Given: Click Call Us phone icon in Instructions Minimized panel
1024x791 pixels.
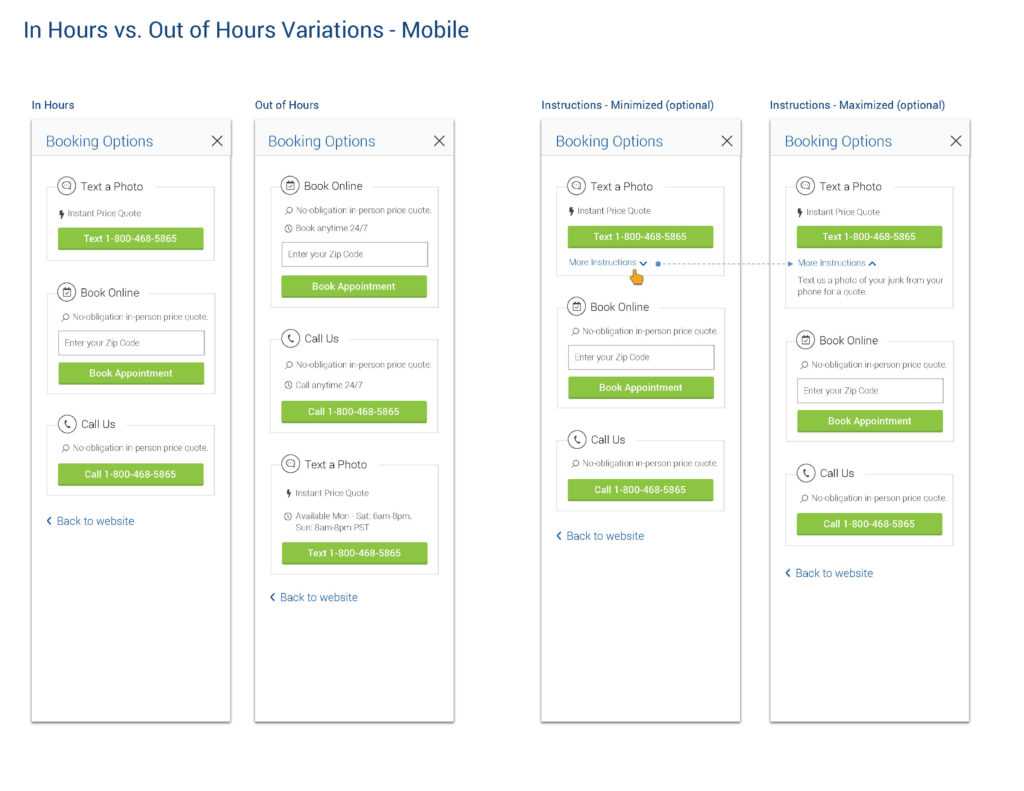Looking at the screenshot, I should coord(577,440).
